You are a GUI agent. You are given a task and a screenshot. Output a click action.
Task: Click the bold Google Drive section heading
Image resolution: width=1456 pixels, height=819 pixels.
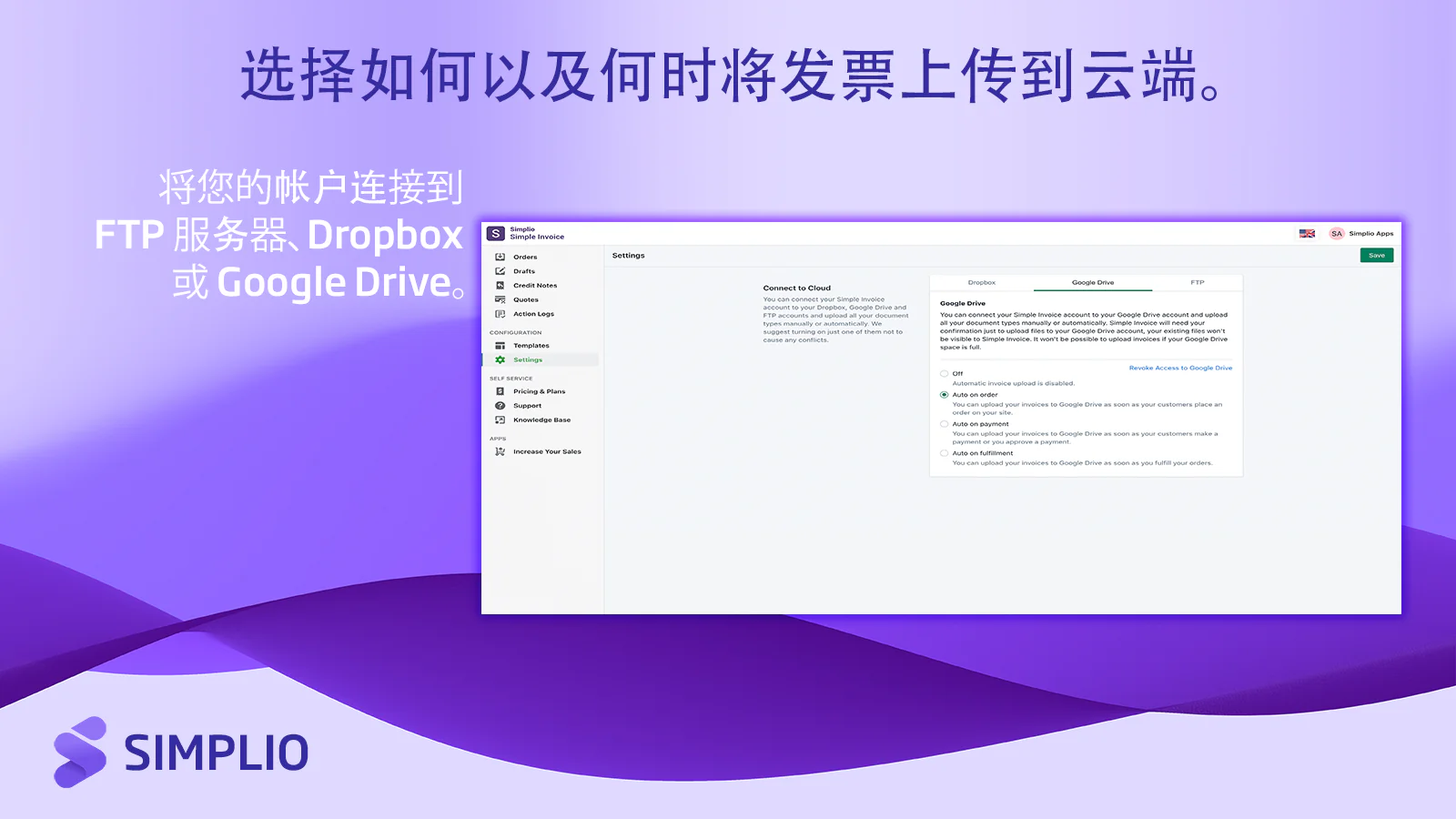pyautogui.click(x=963, y=304)
